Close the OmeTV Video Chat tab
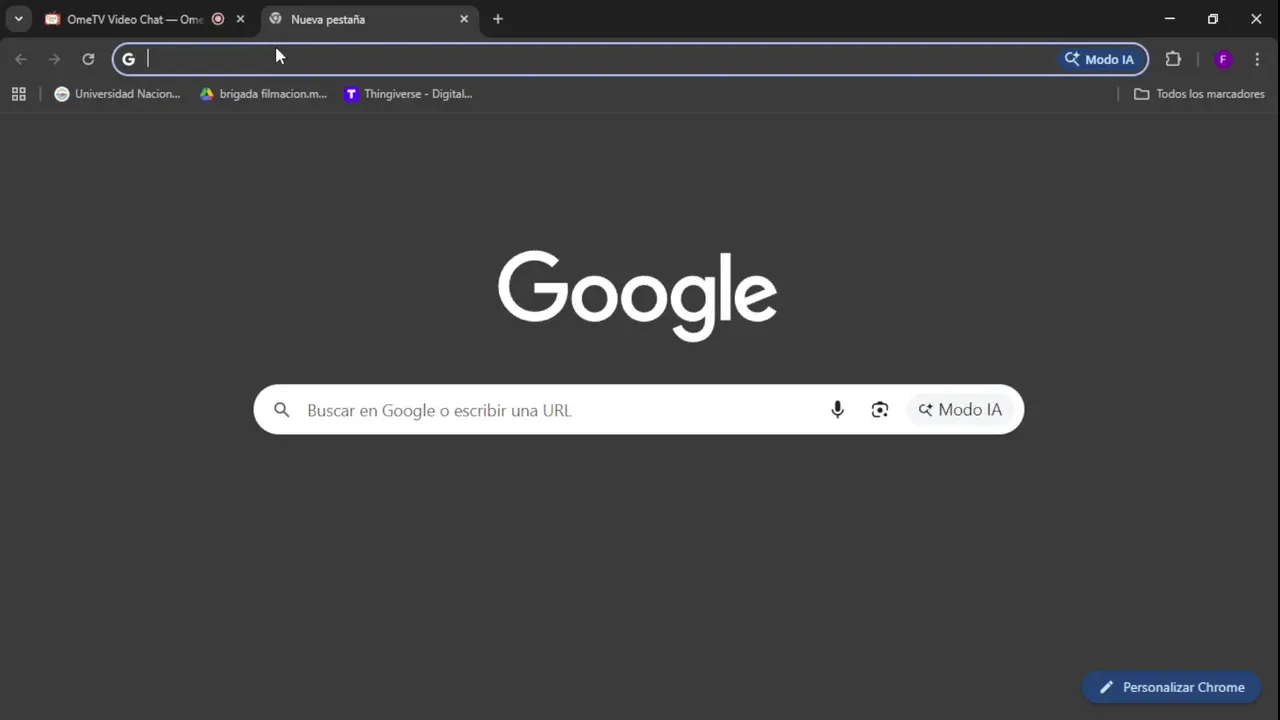 click(240, 19)
